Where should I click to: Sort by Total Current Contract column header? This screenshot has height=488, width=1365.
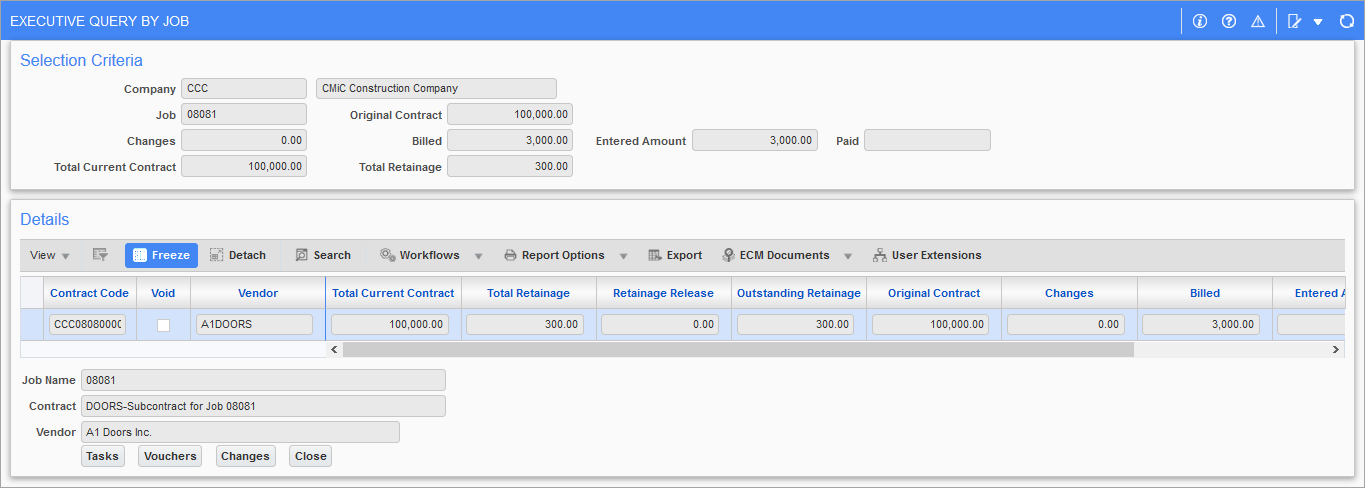coord(393,293)
